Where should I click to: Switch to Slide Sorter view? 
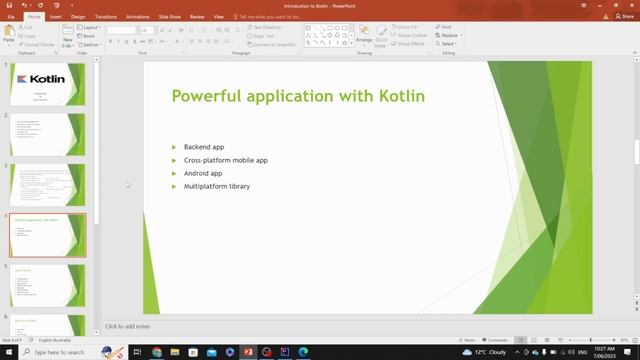point(534,340)
